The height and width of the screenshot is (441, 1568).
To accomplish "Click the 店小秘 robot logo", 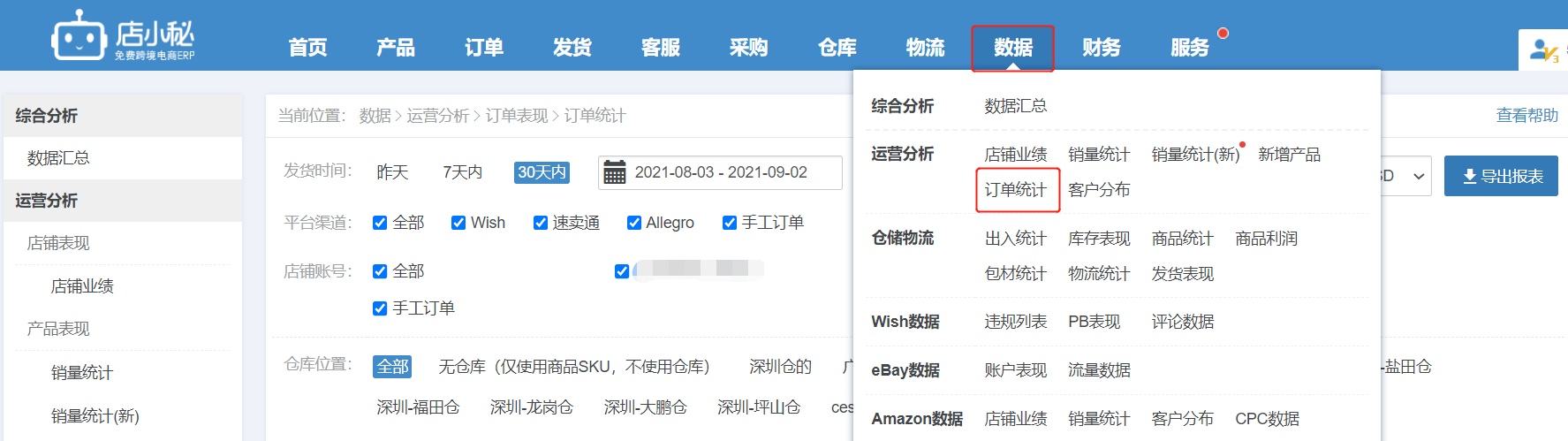I will tap(80, 36).
